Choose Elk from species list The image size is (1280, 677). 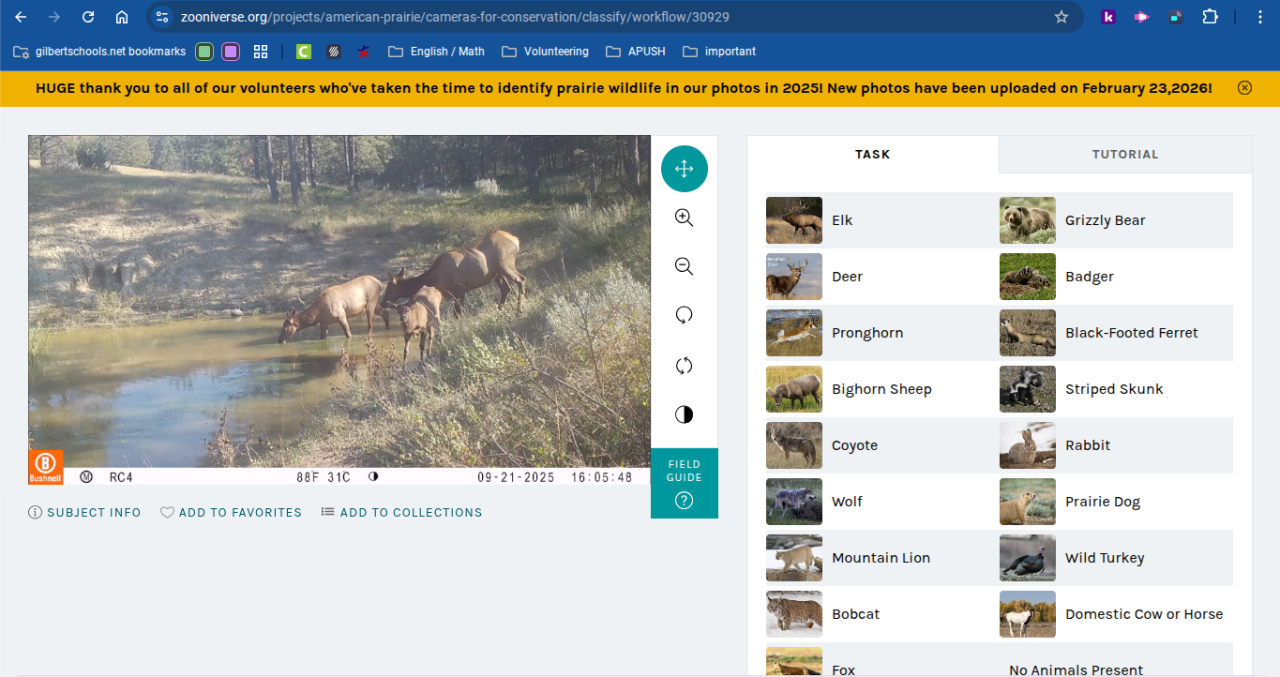pos(882,220)
